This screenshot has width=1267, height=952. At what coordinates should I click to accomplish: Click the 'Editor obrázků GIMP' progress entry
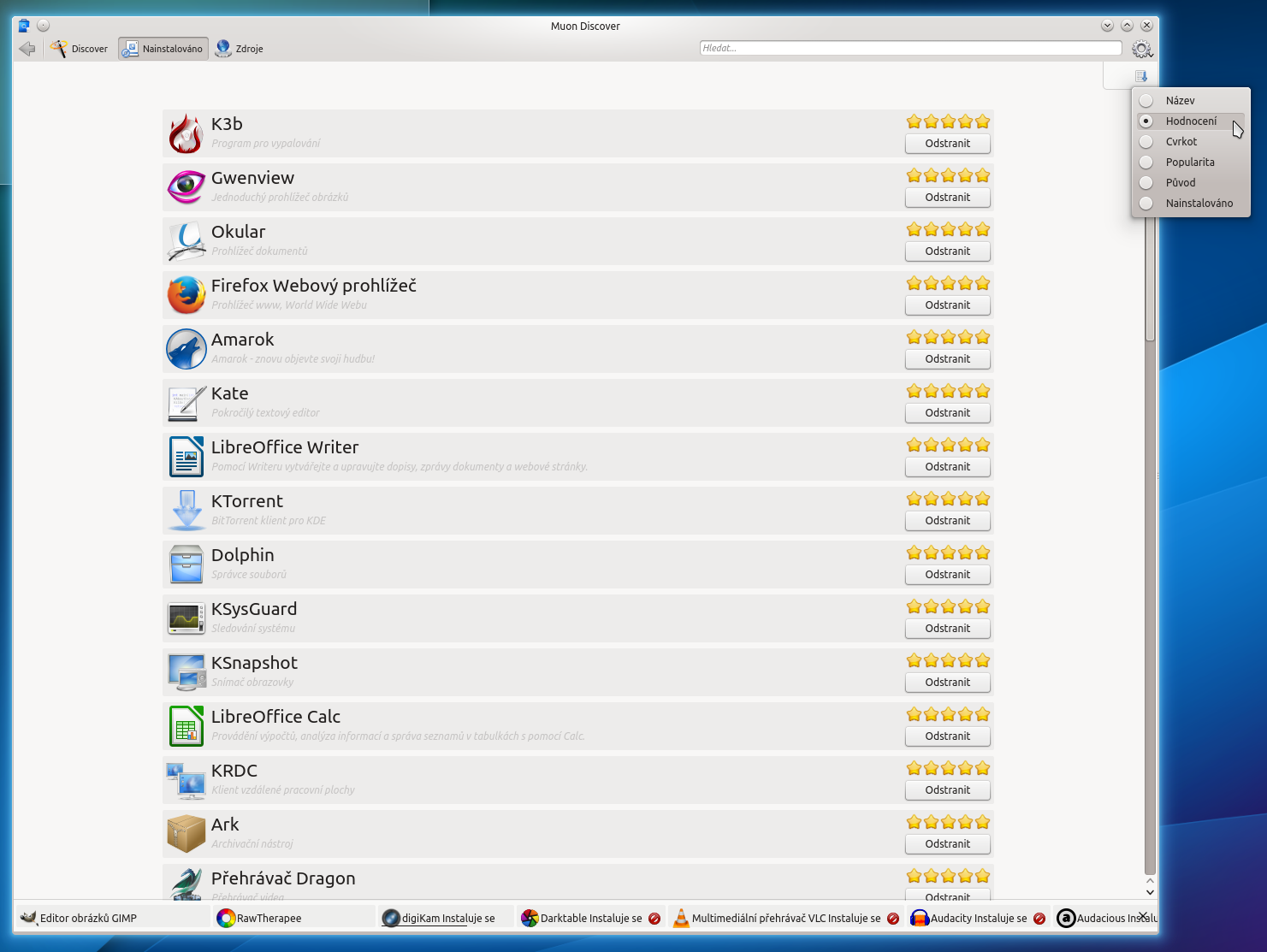[x=112, y=918]
